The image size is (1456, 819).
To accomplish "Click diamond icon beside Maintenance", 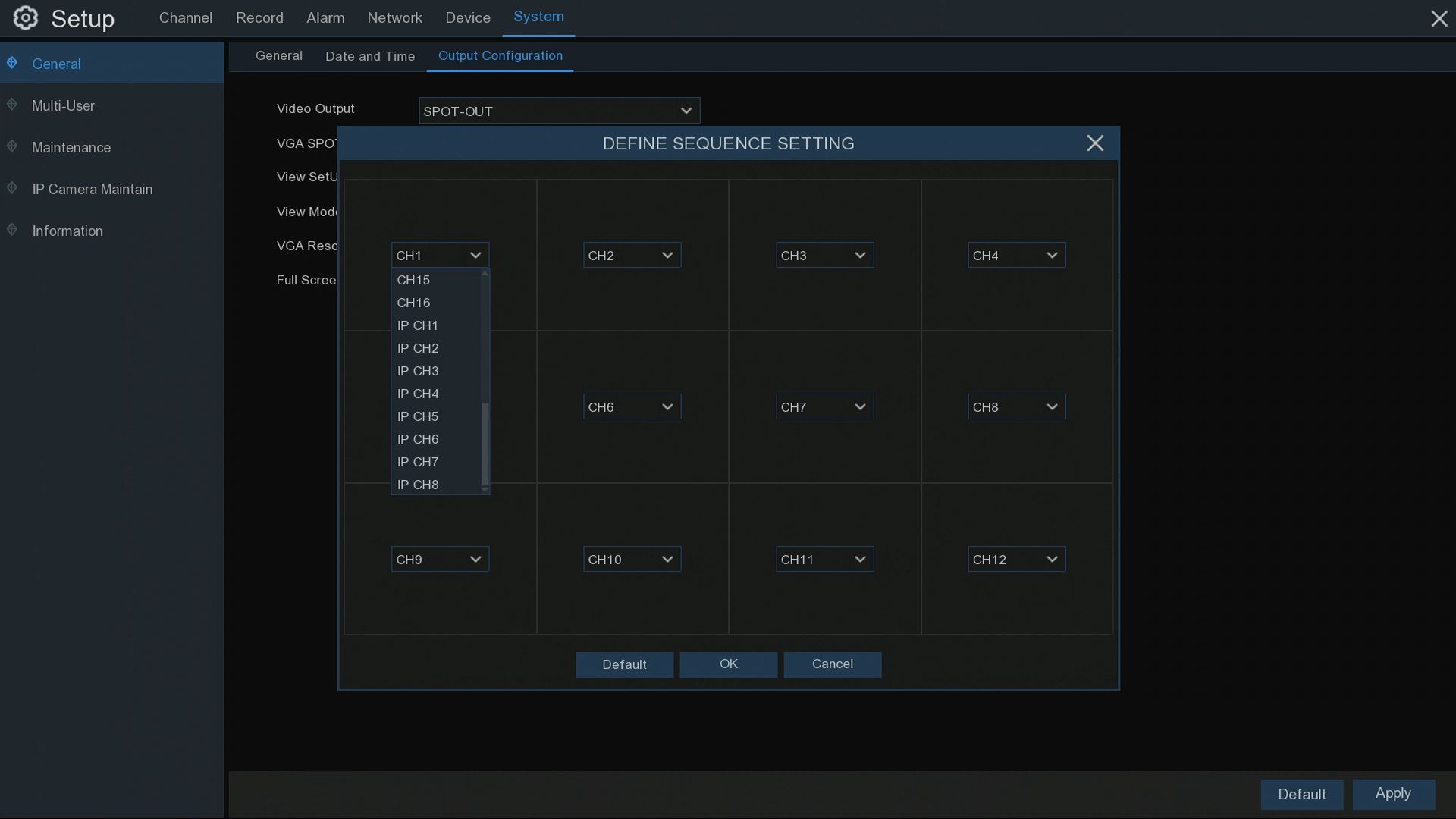I will tap(12, 146).
